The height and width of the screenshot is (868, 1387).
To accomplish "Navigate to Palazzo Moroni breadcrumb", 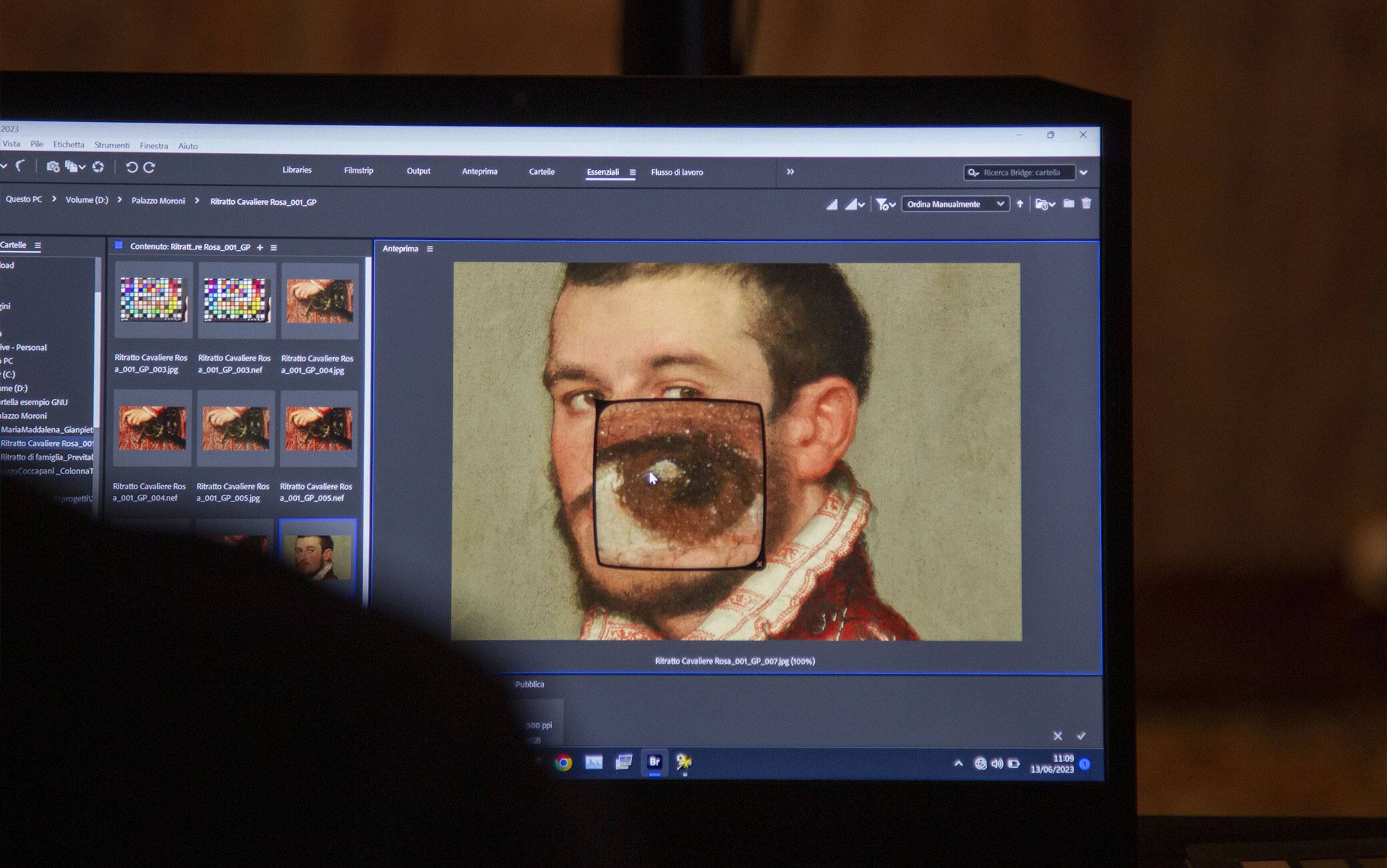I will 158,201.
